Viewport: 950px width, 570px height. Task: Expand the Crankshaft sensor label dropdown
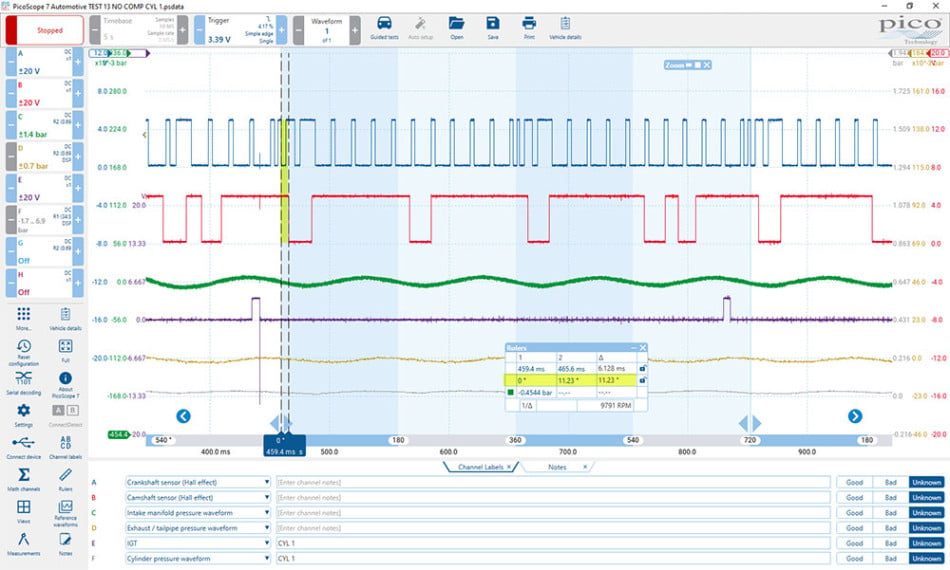(267, 482)
